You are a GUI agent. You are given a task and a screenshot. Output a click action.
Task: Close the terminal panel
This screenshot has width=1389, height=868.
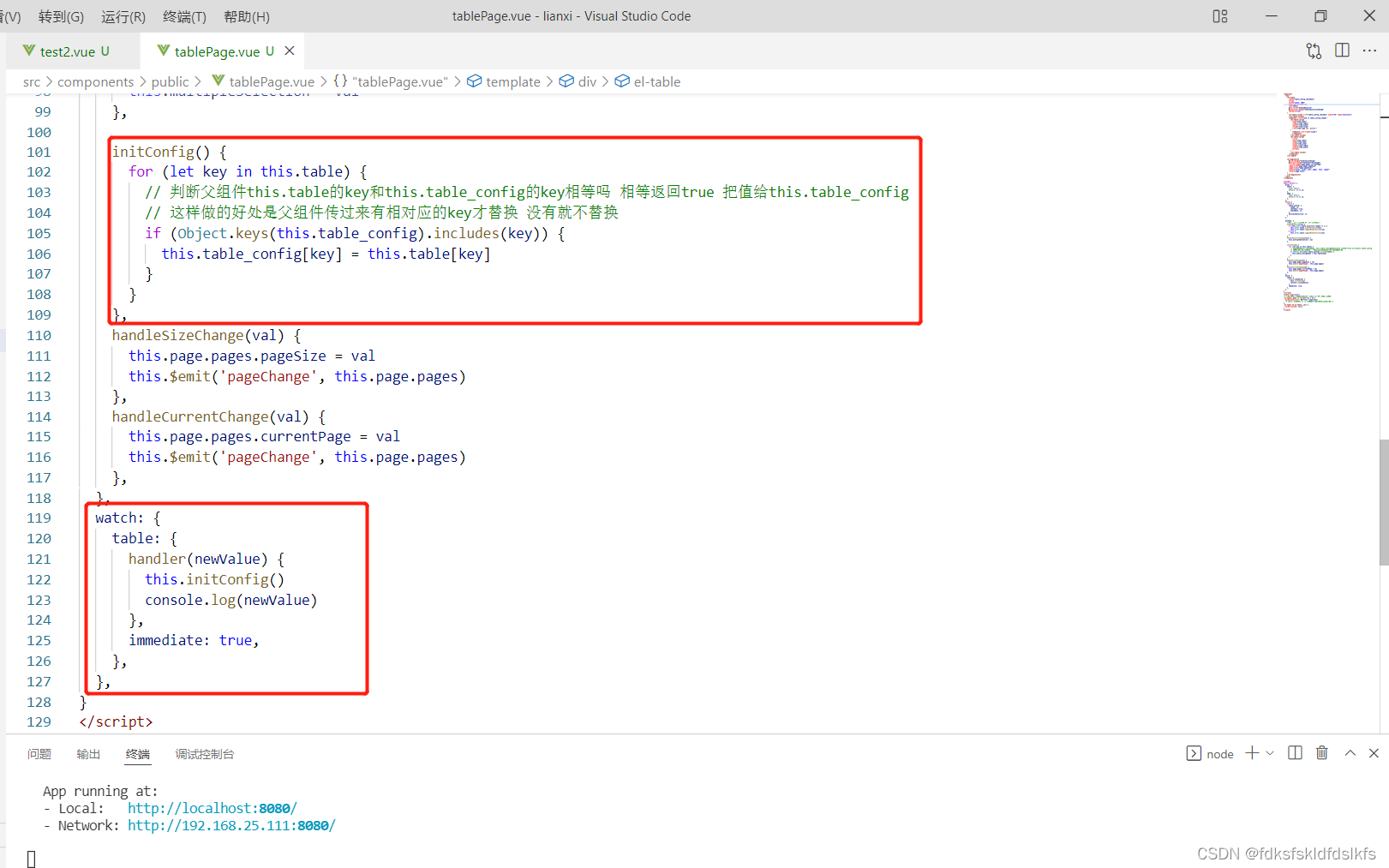[x=1374, y=752]
